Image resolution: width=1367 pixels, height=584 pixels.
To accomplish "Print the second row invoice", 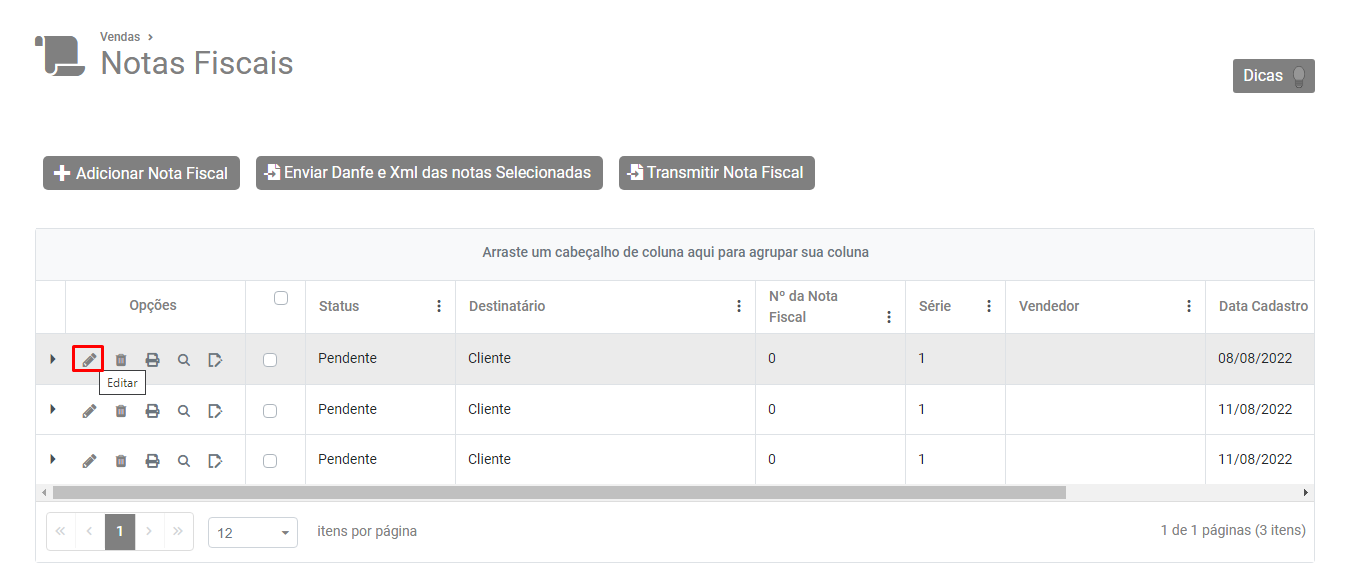I will coord(152,410).
